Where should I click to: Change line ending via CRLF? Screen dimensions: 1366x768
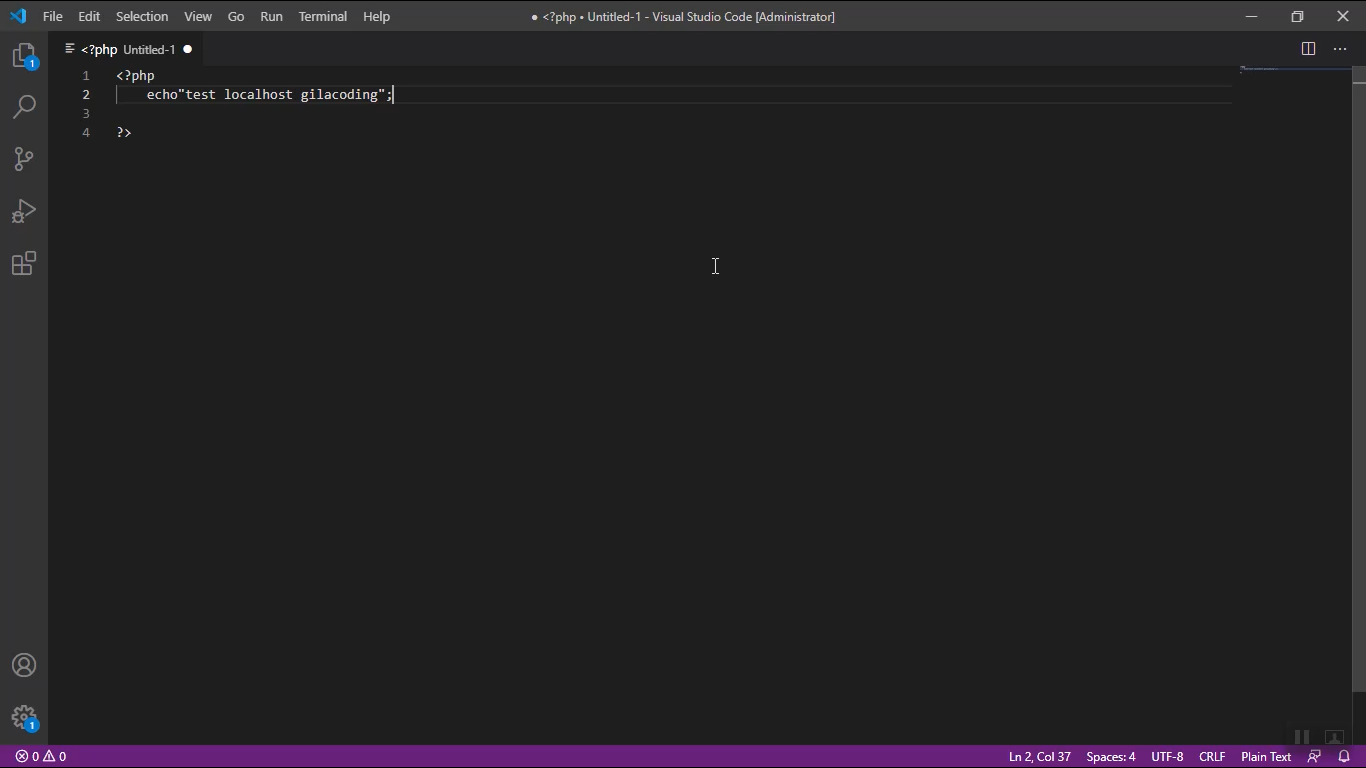pos(1212,757)
